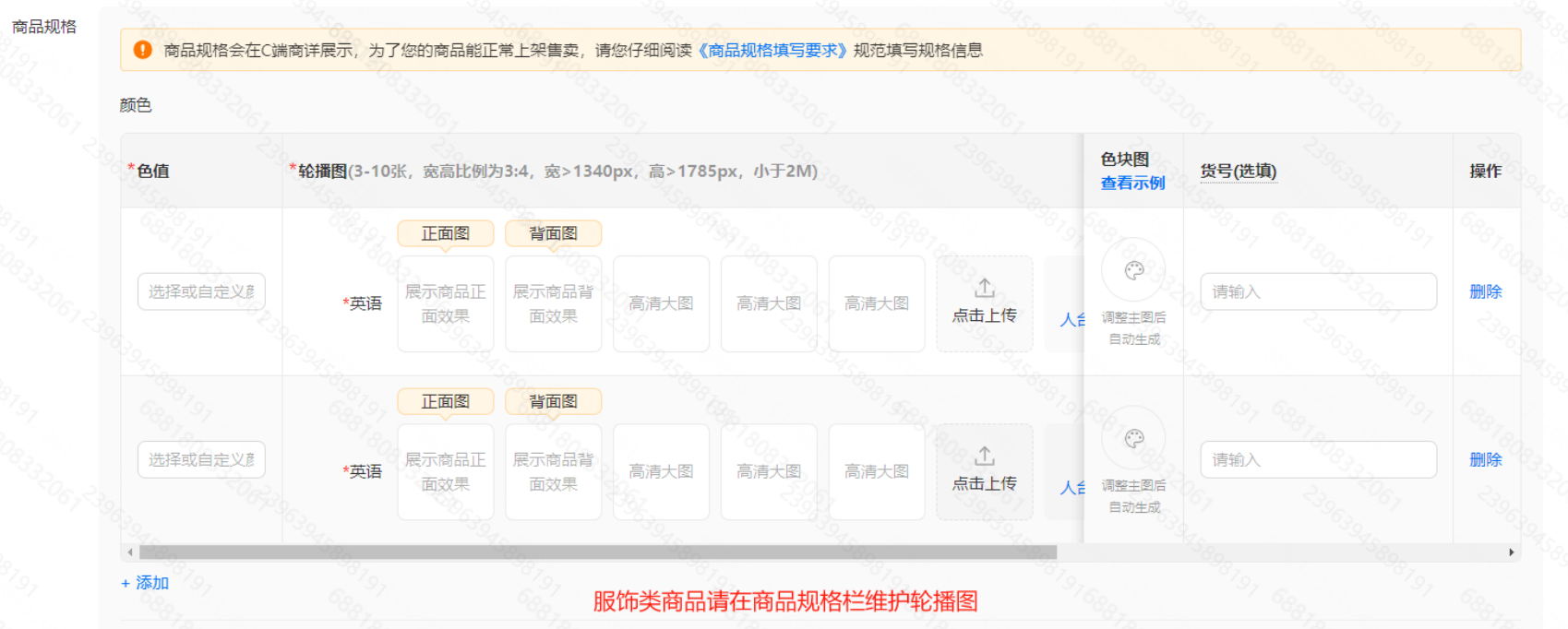
Task: Click second row 展示商品正面效果 image slot
Action: pyautogui.click(x=446, y=471)
